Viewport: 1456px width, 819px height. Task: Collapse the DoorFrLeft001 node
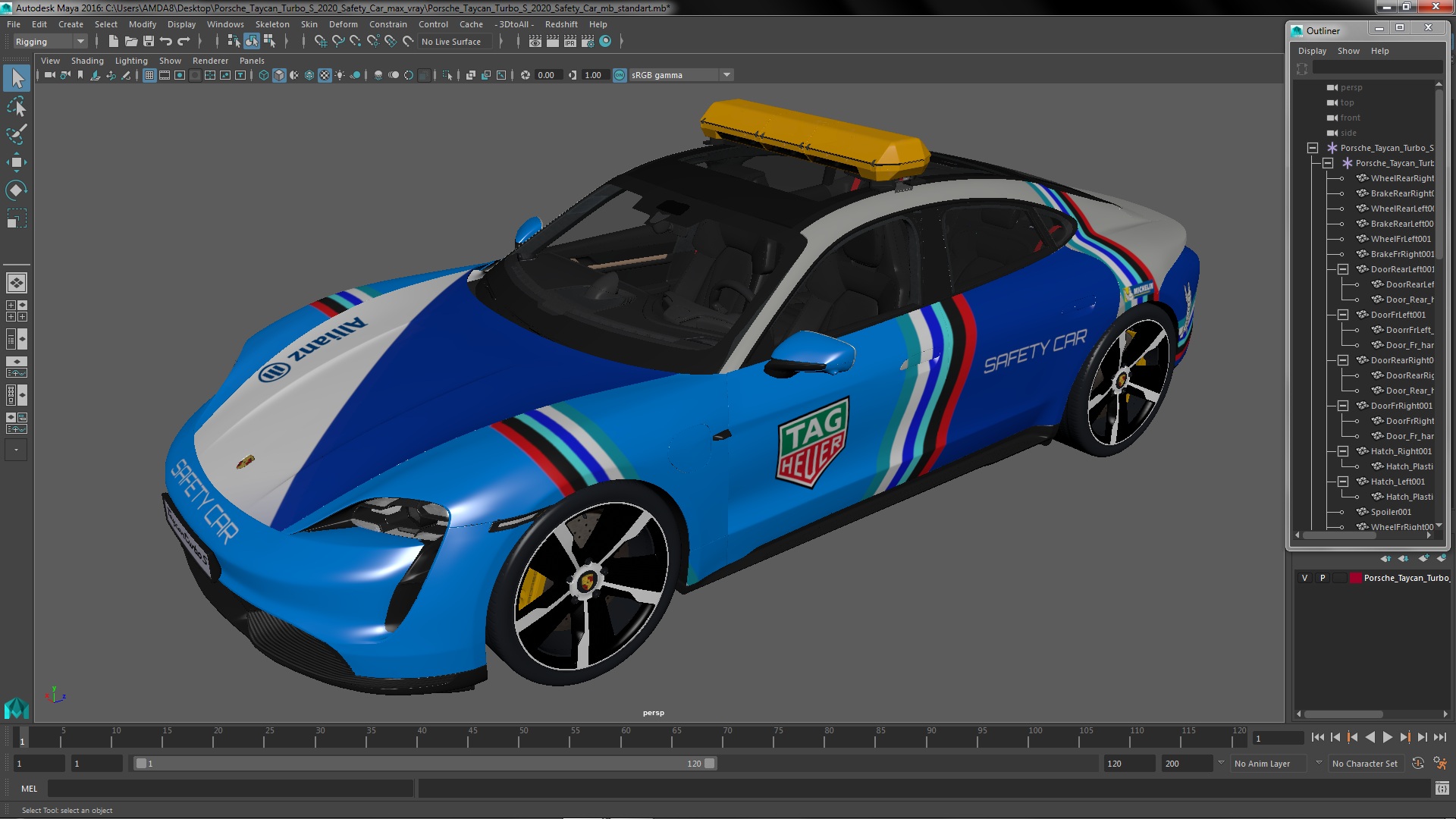coord(1343,315)
